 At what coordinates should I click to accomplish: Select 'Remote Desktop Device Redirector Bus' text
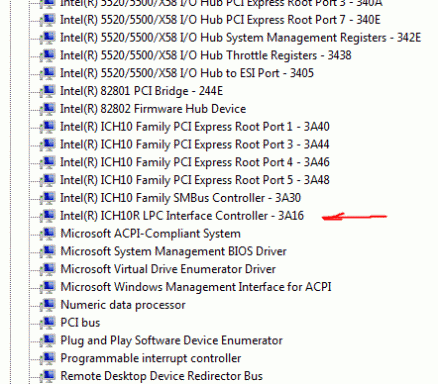point(162,376)
